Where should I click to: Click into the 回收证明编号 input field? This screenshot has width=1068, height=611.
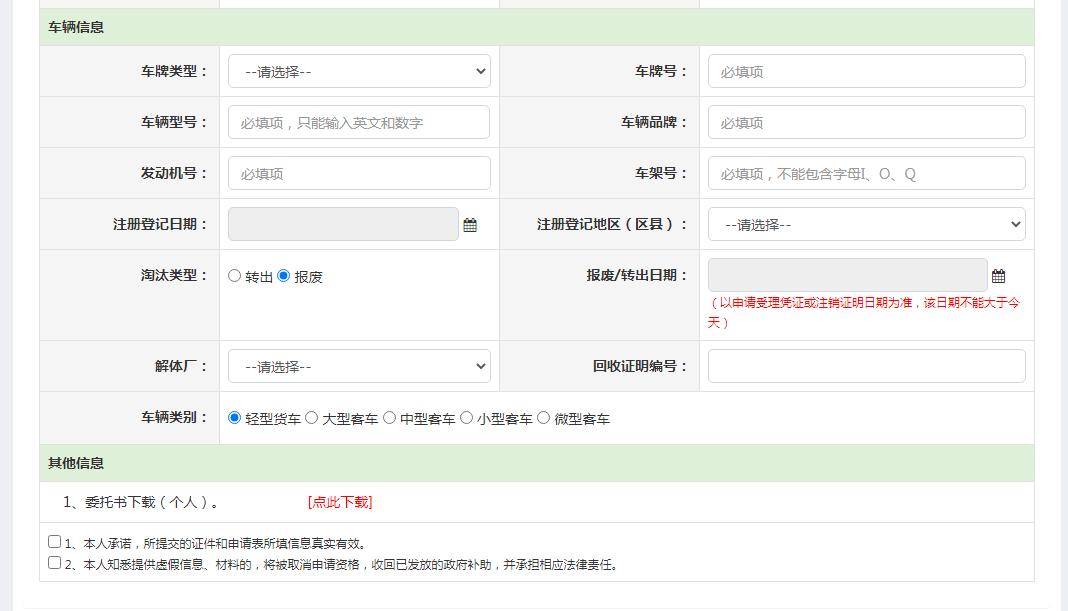click(x=866, y=366)
